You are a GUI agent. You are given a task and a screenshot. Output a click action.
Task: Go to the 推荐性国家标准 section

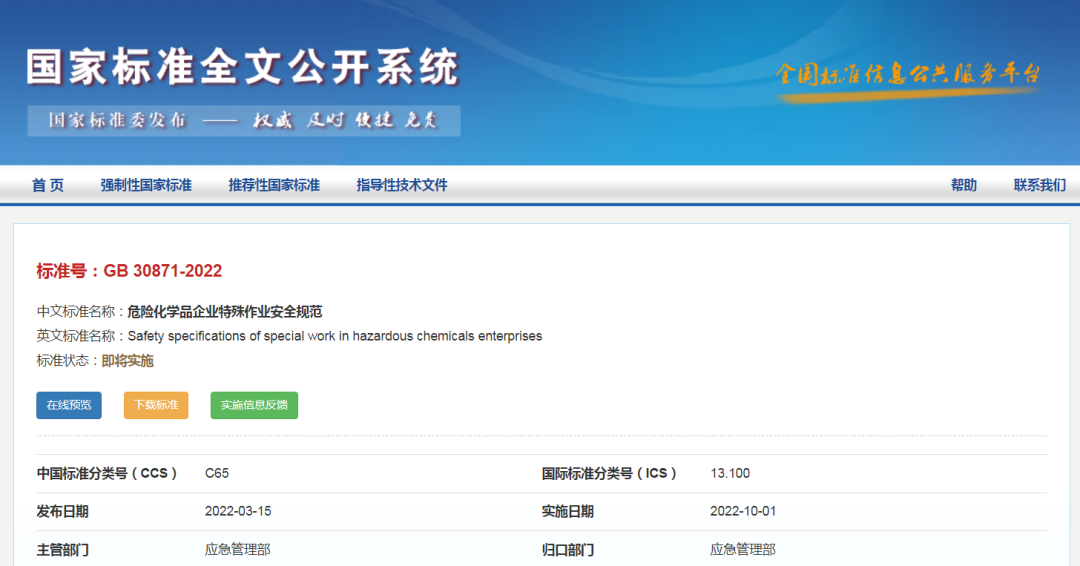[274, 185]
